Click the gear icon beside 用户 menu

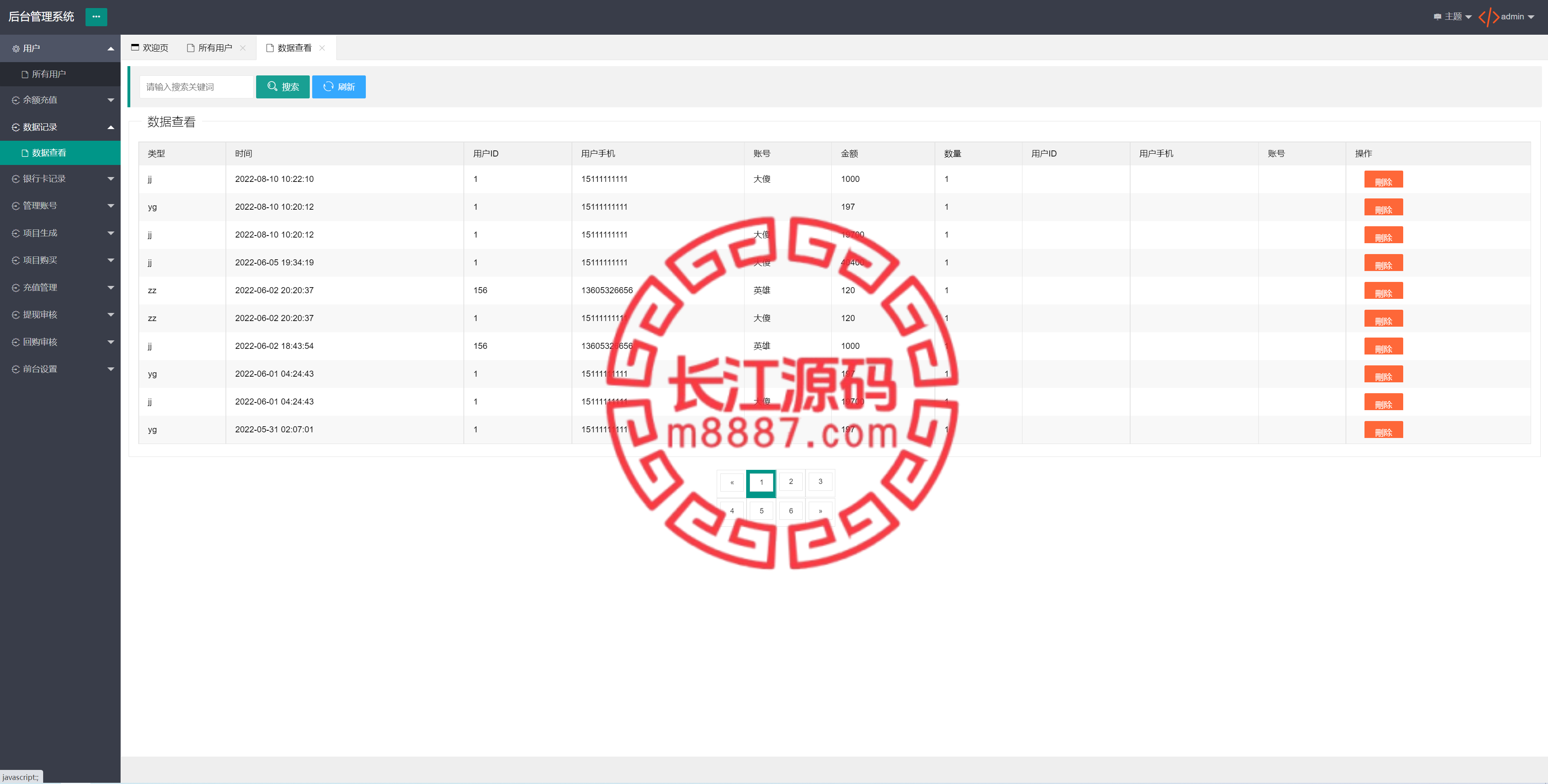(16, 49)
